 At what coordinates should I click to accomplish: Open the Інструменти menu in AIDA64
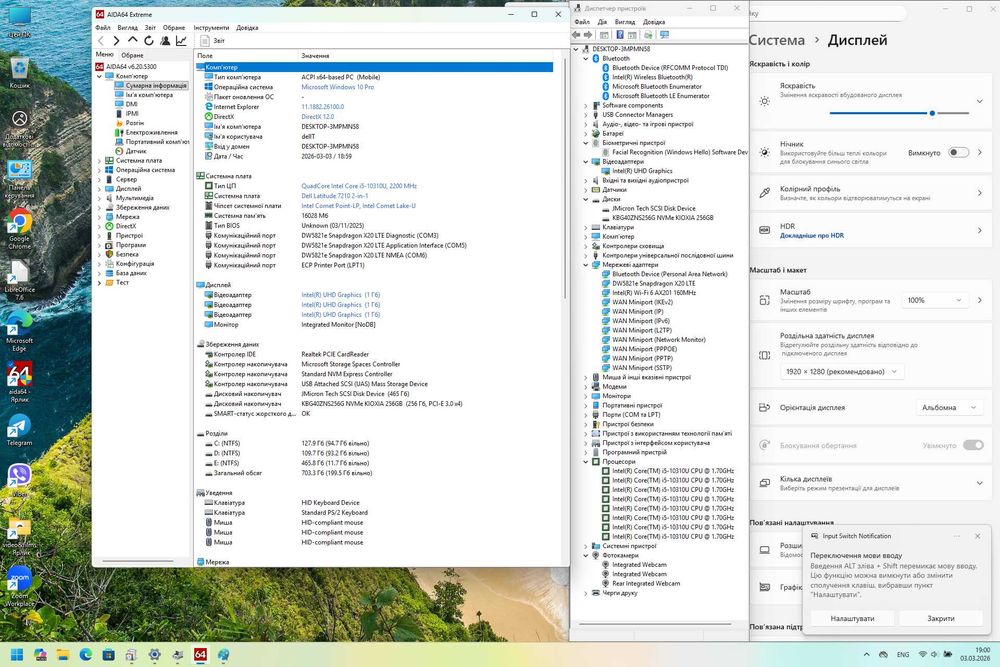[x=211, y=27]
